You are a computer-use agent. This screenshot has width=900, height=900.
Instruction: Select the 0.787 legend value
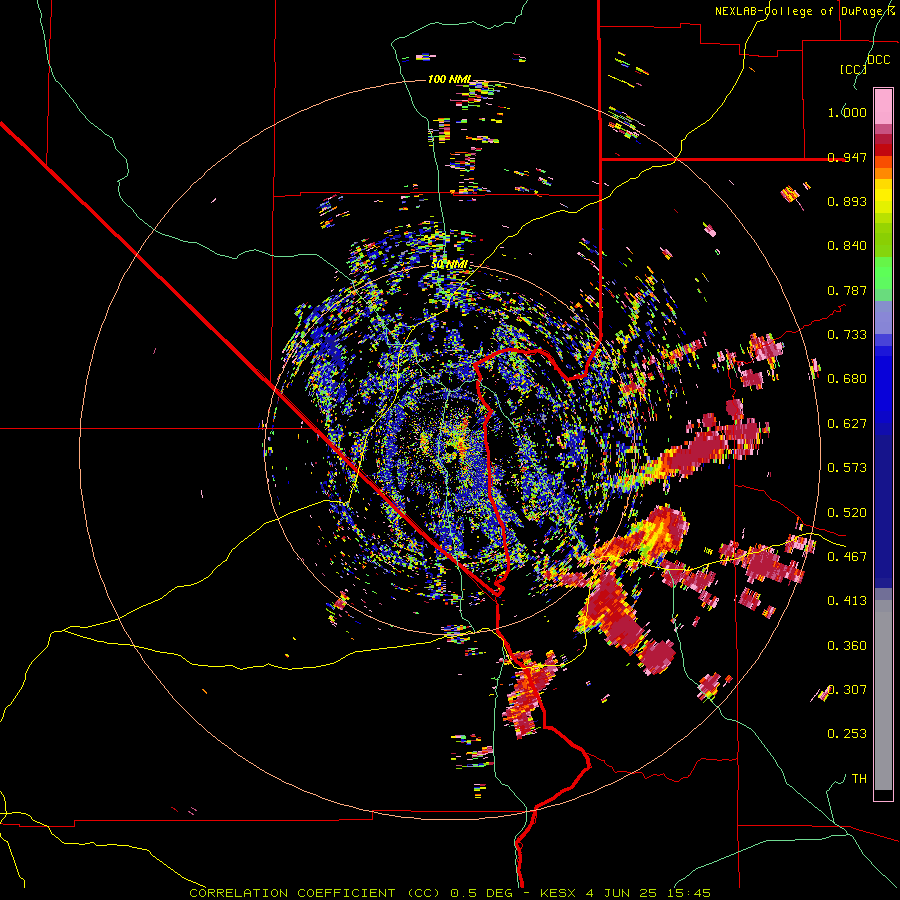tap(847, 290)
